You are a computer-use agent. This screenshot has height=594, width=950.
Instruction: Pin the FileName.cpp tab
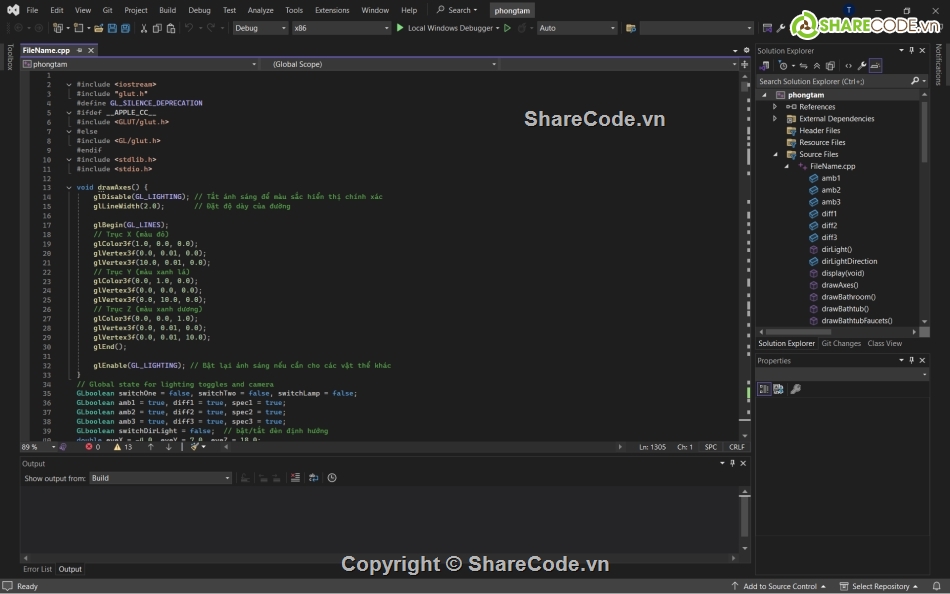point(79,50)
